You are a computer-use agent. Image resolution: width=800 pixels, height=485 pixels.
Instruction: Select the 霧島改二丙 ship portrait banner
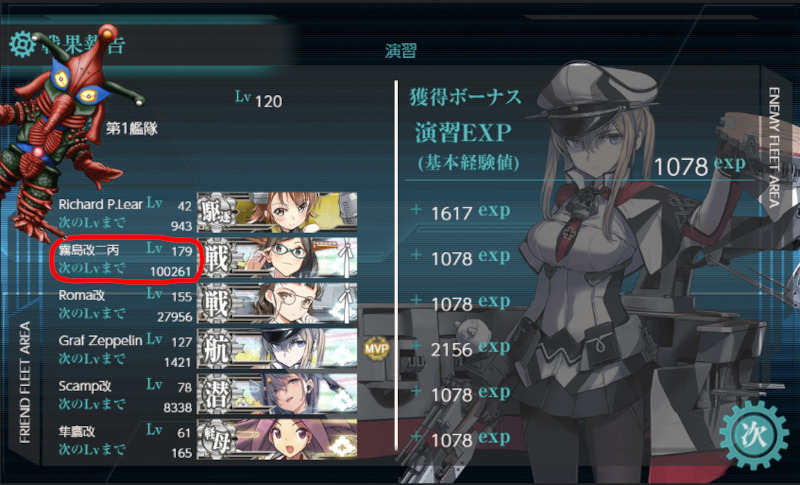point(277,258)
